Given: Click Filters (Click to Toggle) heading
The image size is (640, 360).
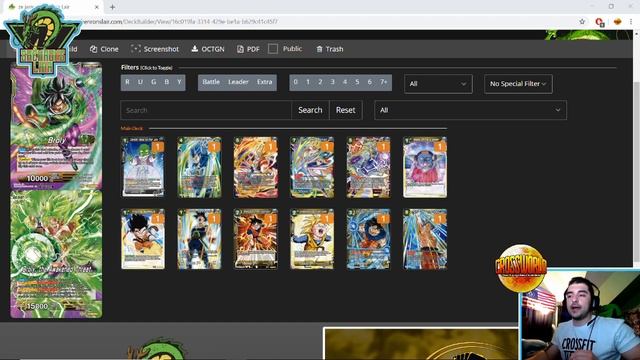Looking at the screenshot, I should (x=147, y=67).
